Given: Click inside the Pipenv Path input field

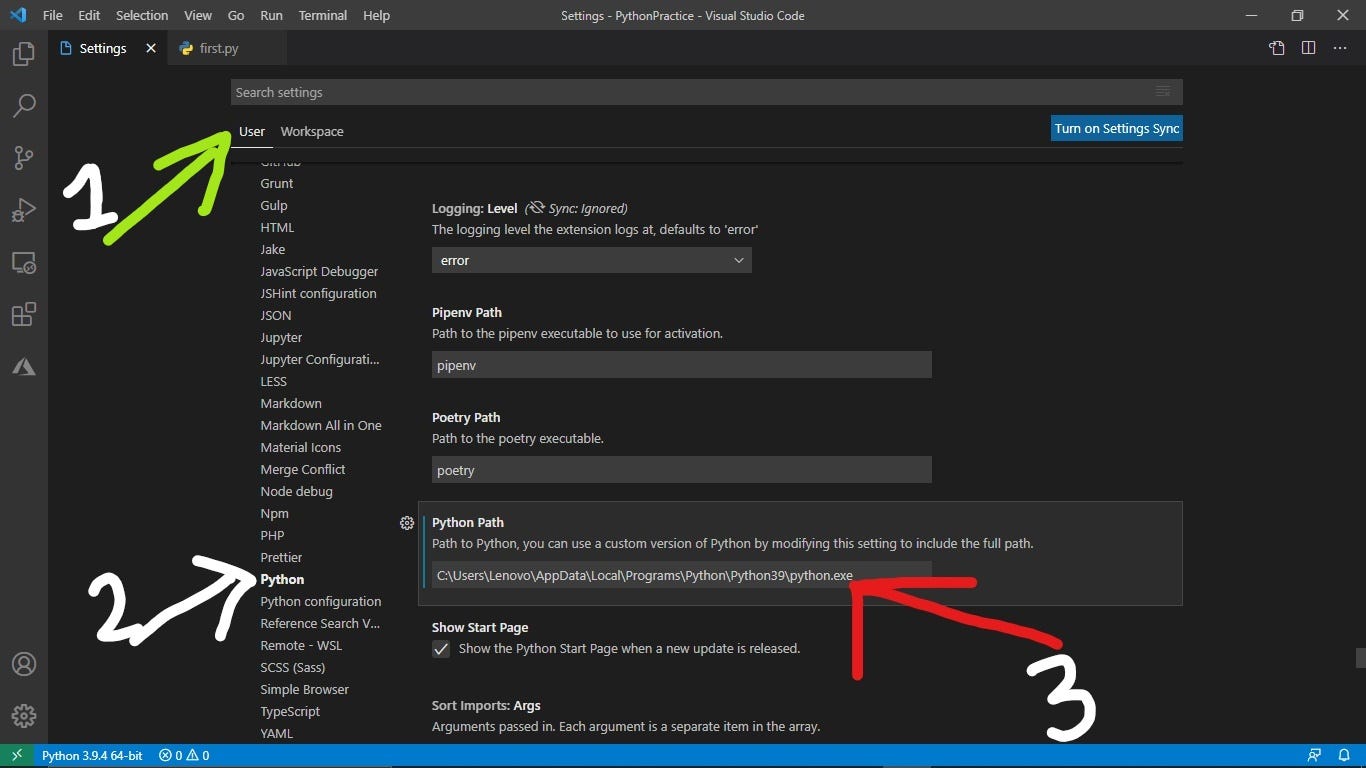Looking at the screenshot, I should [680, 364].
